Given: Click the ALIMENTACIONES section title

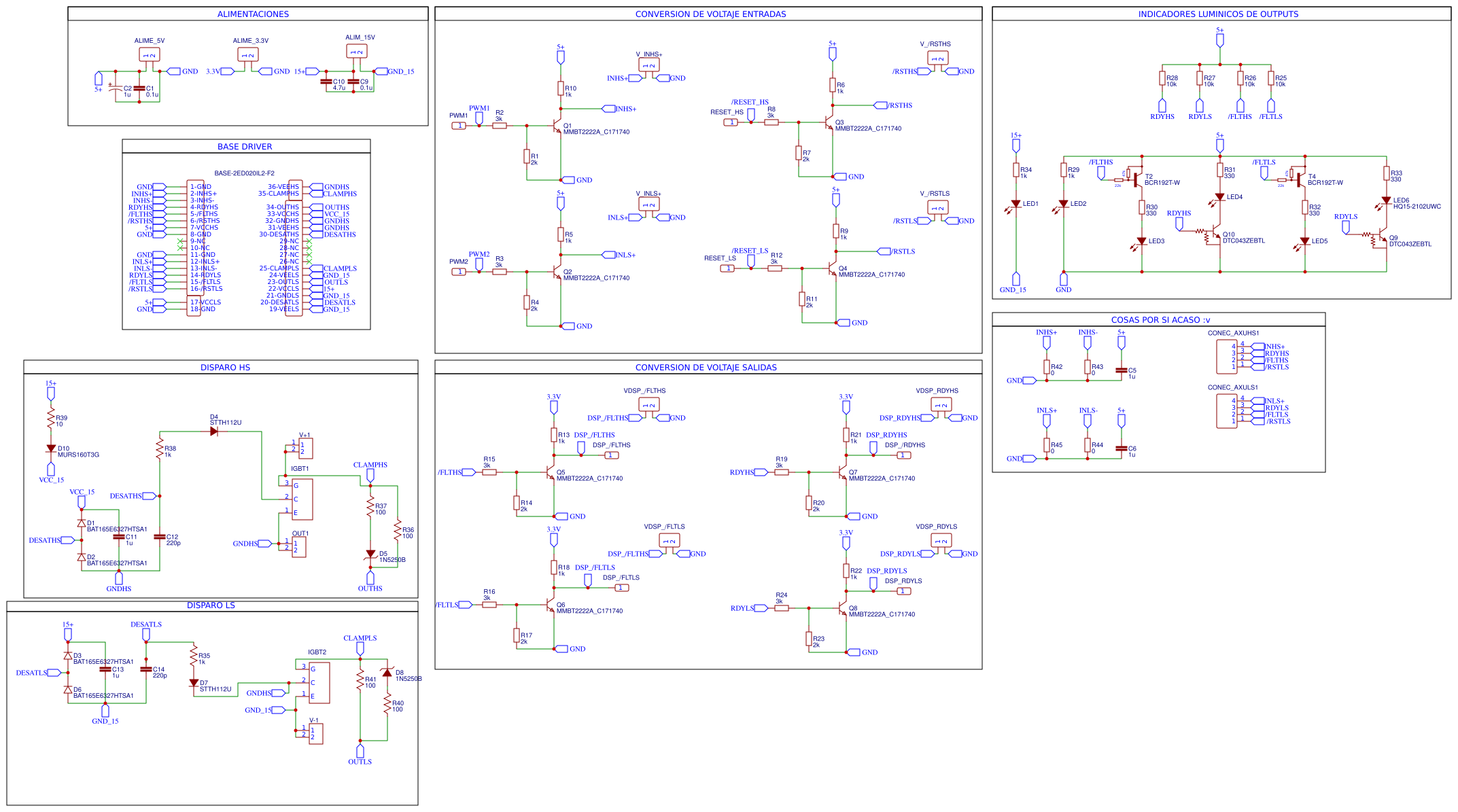Looking at the screenshot, I should 253,14.
